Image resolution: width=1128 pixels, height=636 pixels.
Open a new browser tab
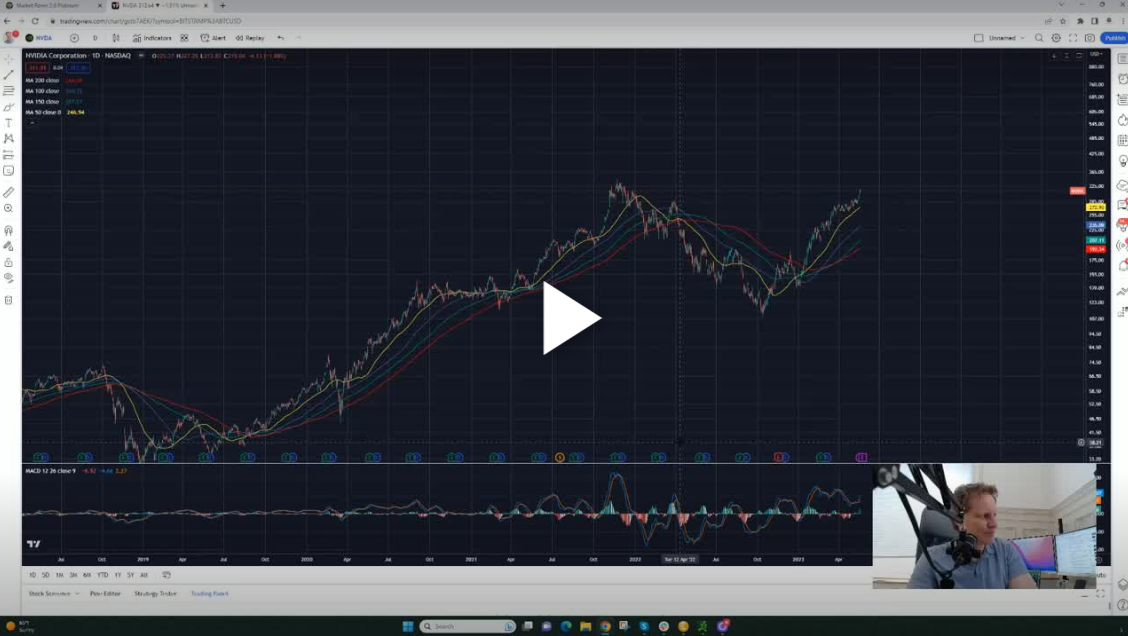222,5
